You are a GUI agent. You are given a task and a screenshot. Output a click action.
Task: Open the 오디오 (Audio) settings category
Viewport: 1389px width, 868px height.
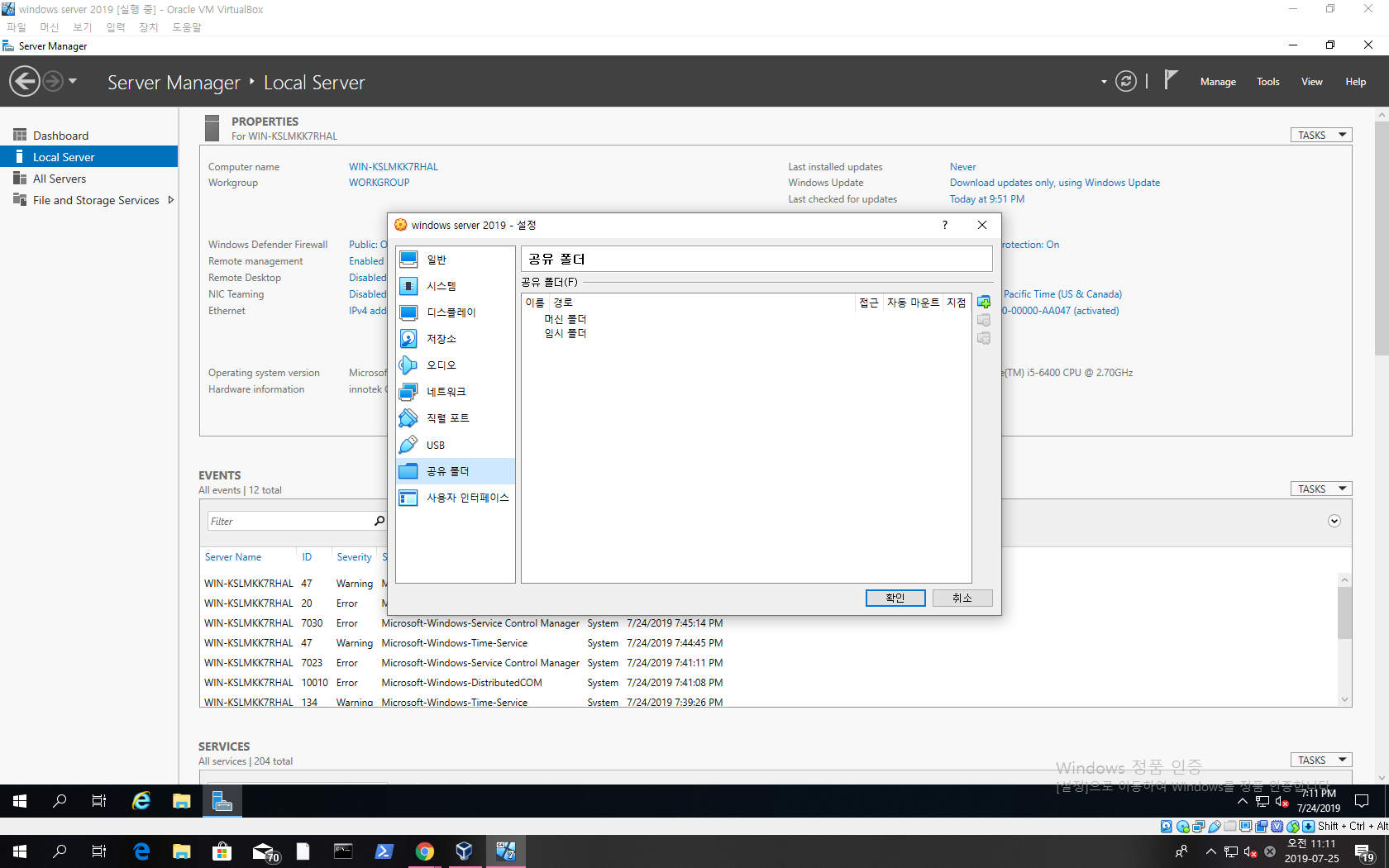456,365
